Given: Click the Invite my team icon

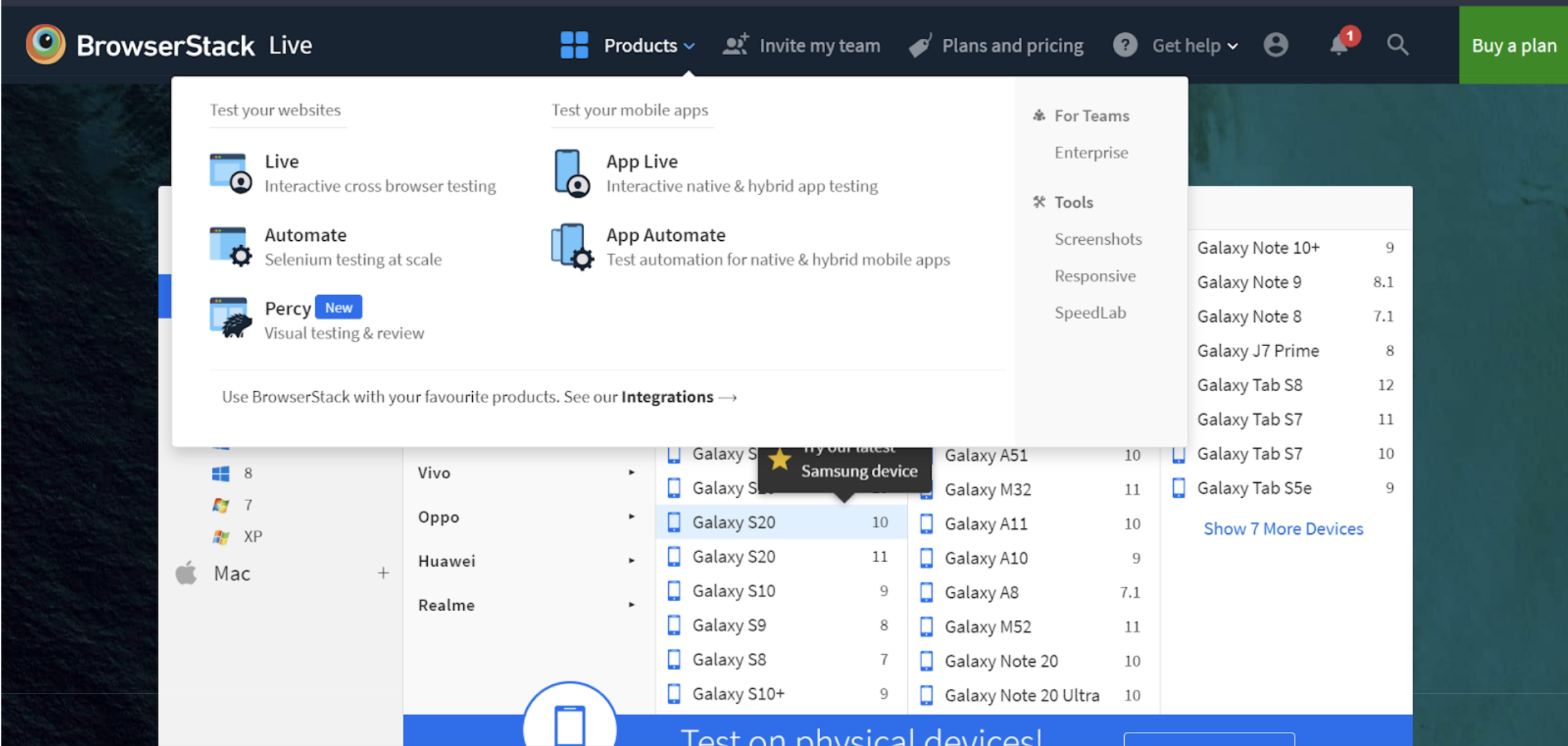Looking at the screenshot, I should tap(736, 45).
